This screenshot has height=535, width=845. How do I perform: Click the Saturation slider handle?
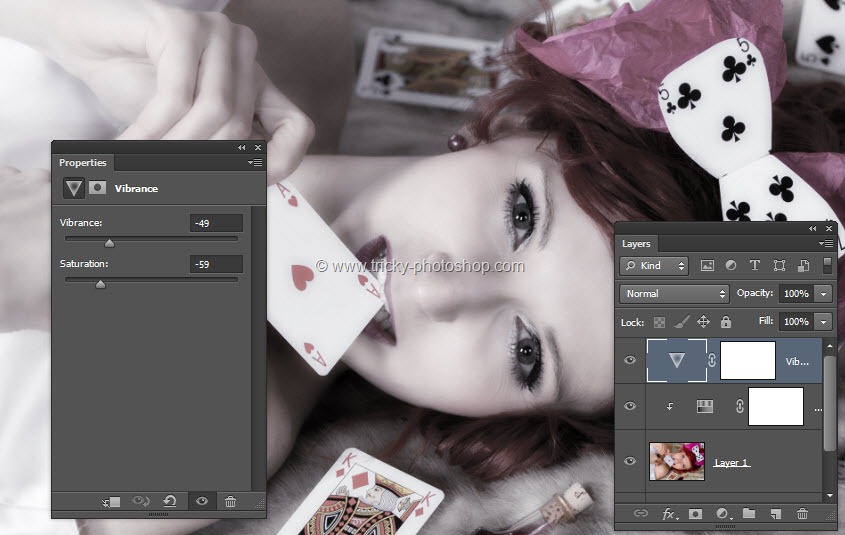tap(100, 284)
